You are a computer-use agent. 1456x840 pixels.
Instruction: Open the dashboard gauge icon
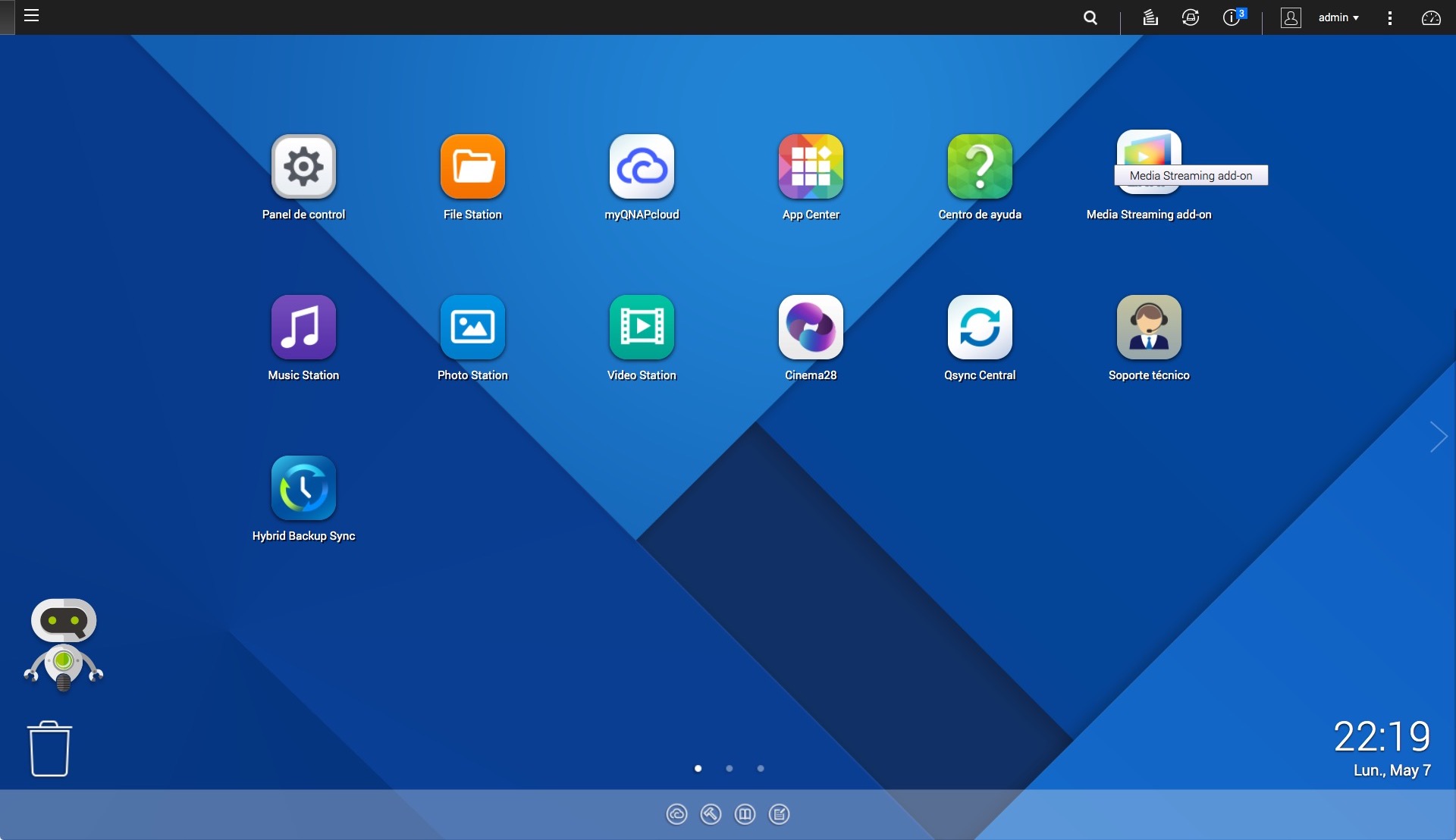point(1431,17)
